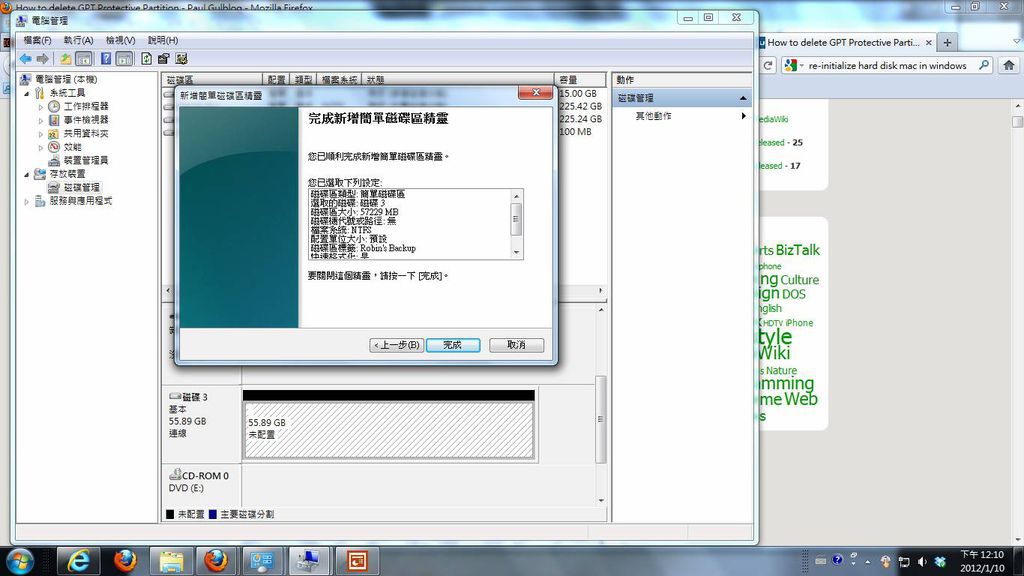Open the 說明(H) menu
Screen dimensions: 1024x576
163,40
